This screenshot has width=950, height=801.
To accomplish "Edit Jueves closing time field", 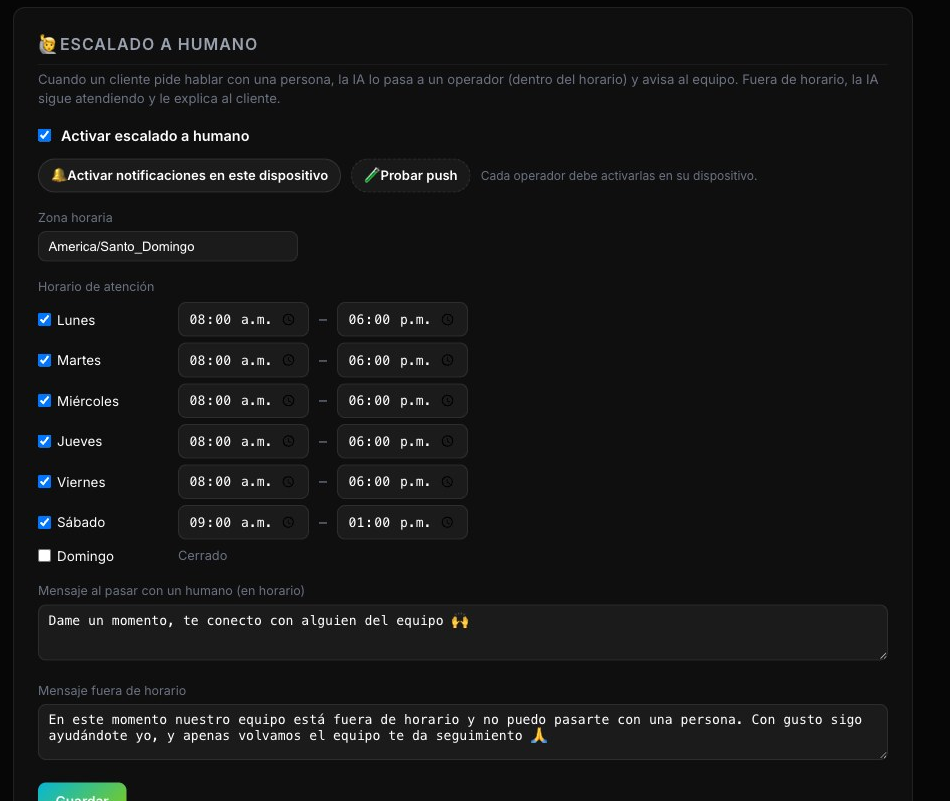I will (402, 441).
